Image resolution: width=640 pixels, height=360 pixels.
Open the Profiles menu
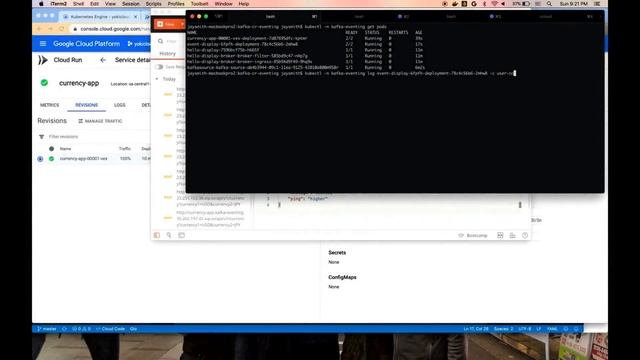176,4
